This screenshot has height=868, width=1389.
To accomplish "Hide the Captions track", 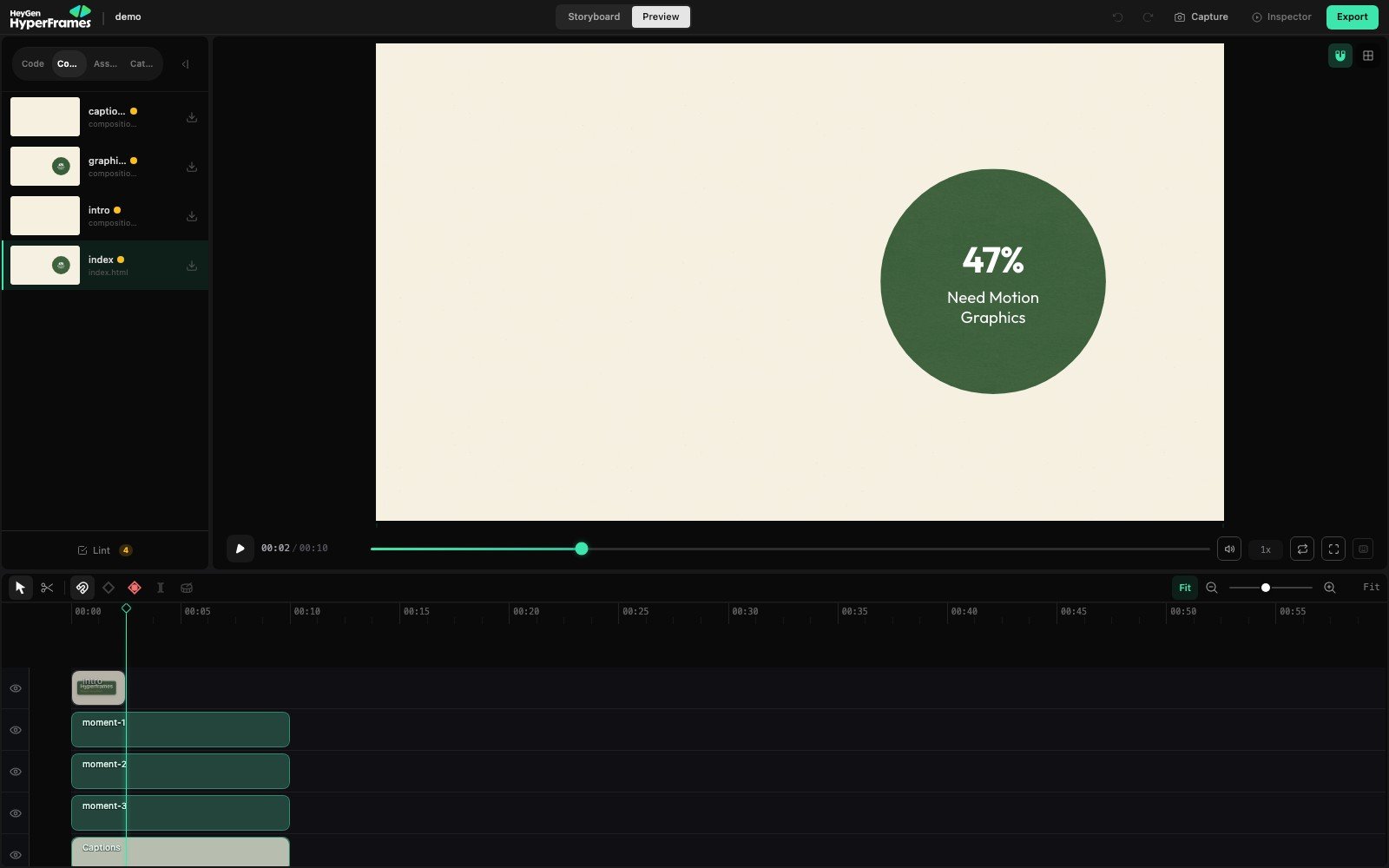I will 16,855.
